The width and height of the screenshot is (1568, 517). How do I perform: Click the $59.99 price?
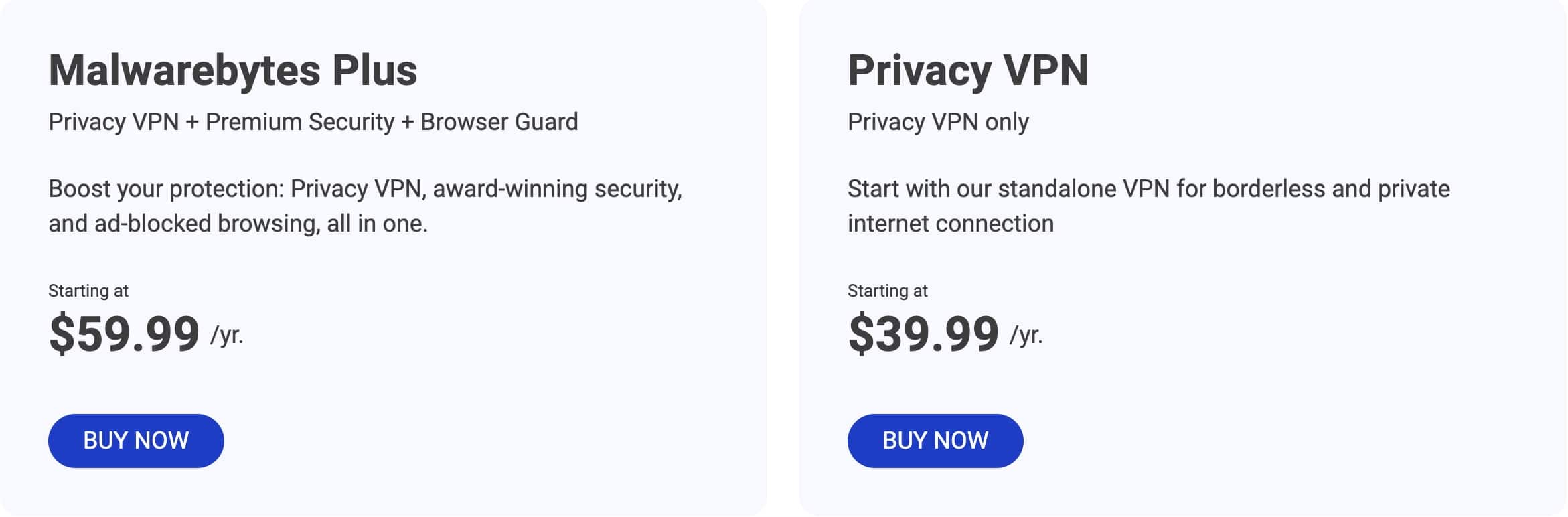point(125,334)
